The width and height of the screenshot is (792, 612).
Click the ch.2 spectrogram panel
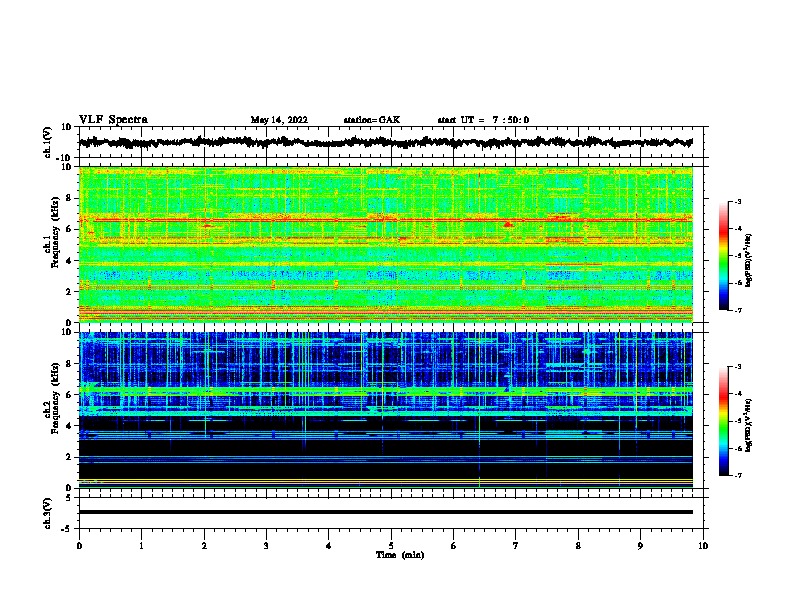click(x=386, y=410)
